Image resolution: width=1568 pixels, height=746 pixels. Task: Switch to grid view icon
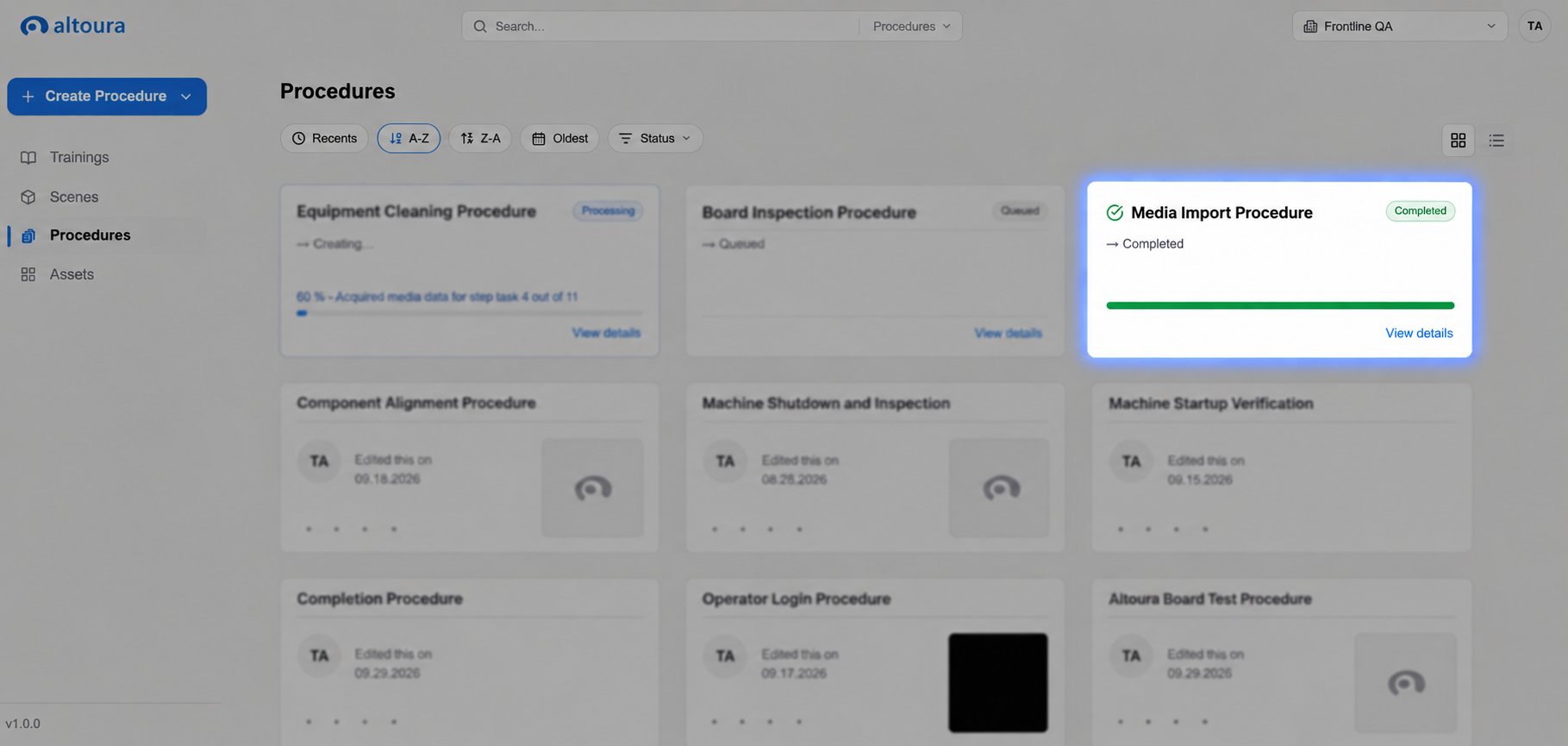tap(1459, 140)
